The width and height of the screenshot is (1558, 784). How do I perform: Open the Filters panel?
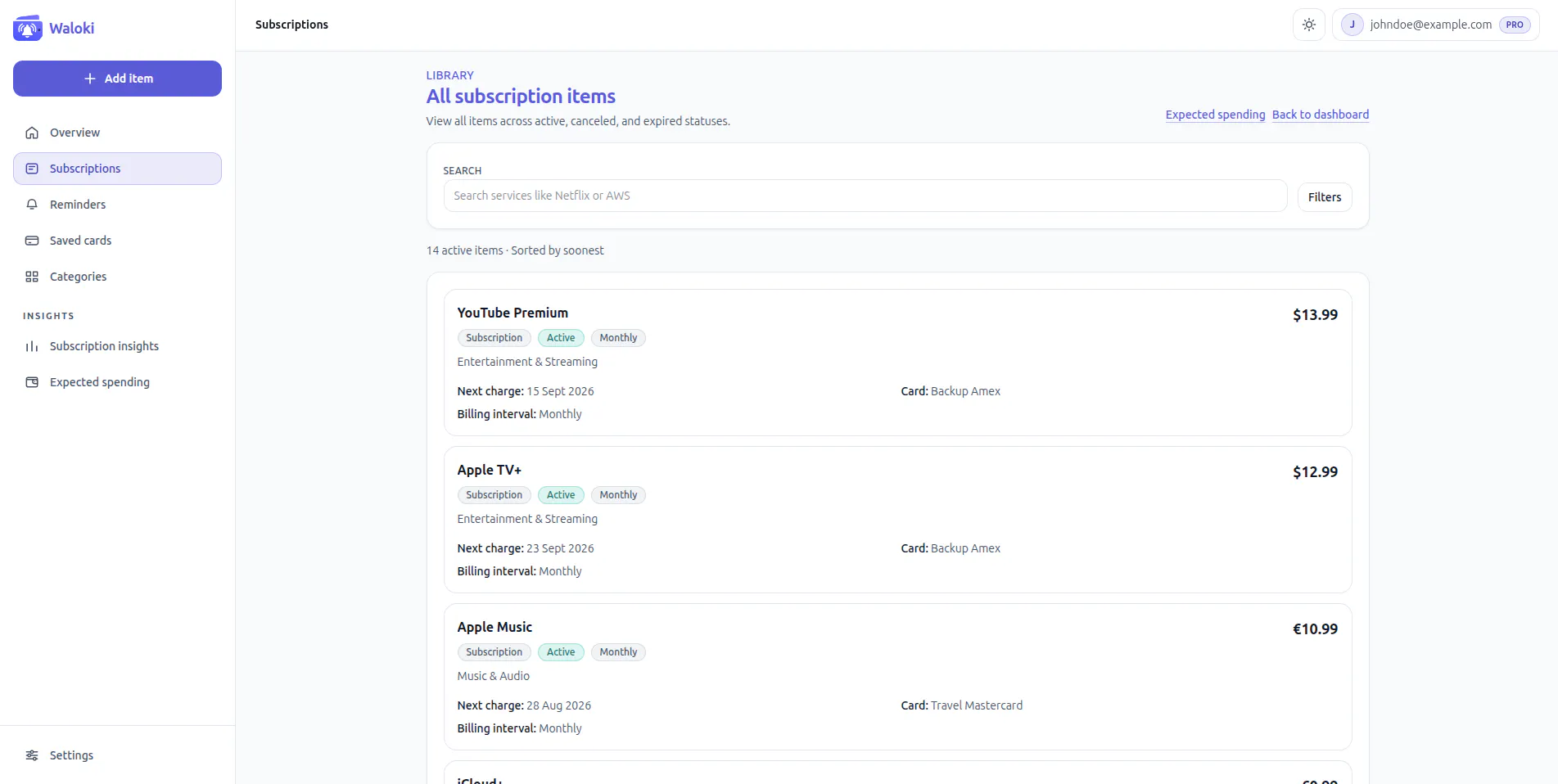tap(1325, 197)
